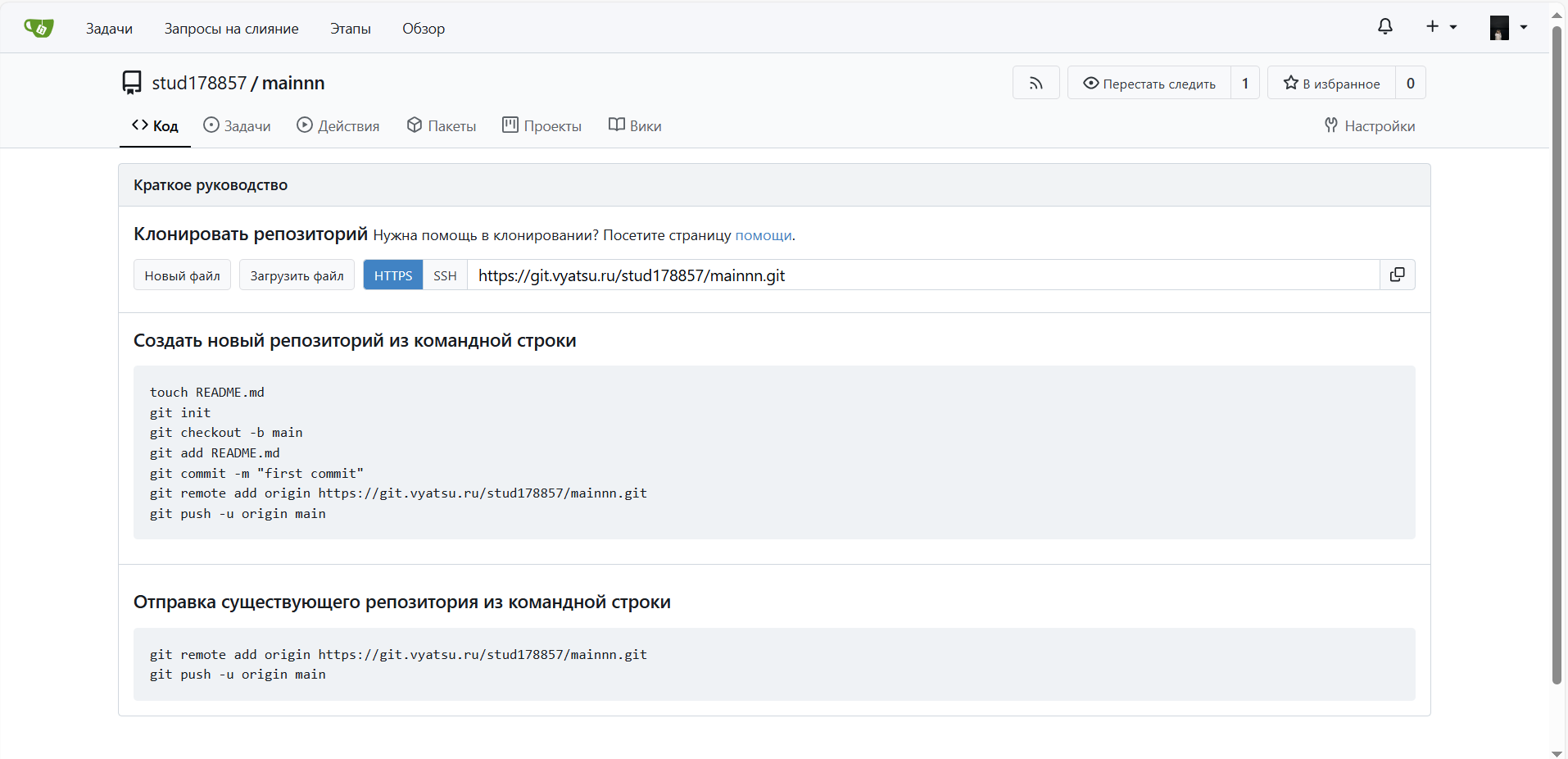The image size is (1568, 759).
Task: Open the Вики wiki tab
Action: point(635,125)
